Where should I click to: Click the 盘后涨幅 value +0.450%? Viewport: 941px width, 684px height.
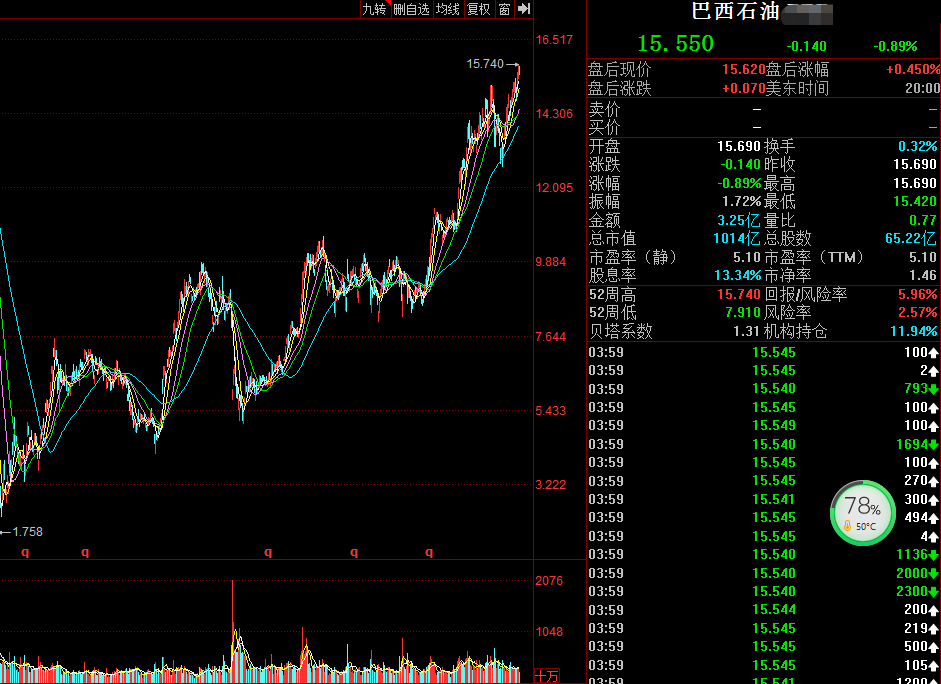913,70
